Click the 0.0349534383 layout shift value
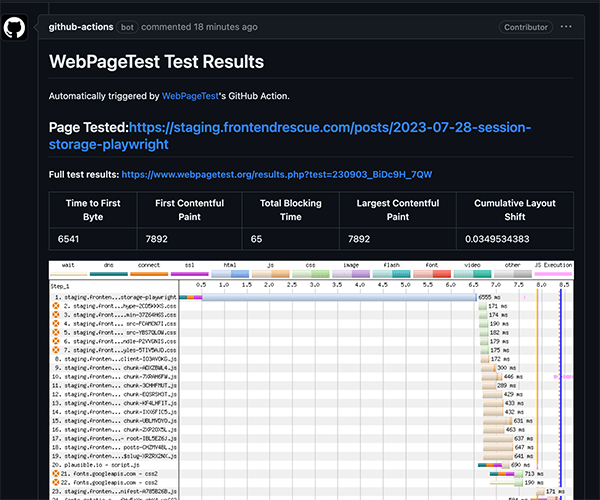Viewport: 600px width, 500px height. [497, 239]
